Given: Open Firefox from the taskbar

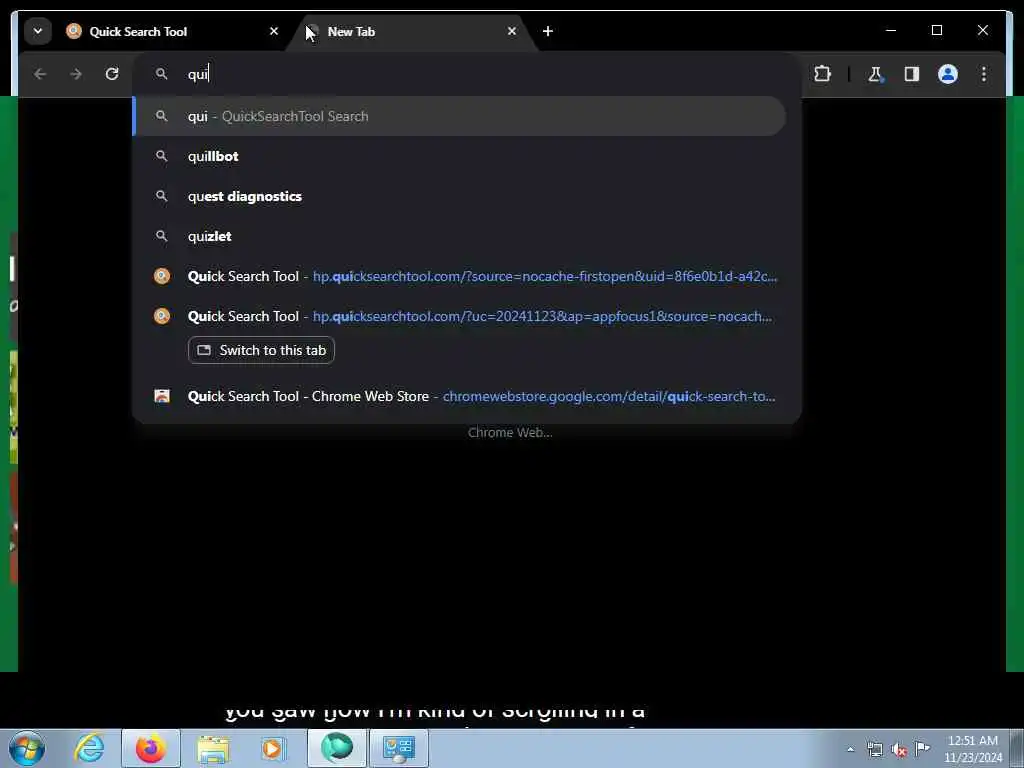Looking at the screenshot, I should coord(150,748).
